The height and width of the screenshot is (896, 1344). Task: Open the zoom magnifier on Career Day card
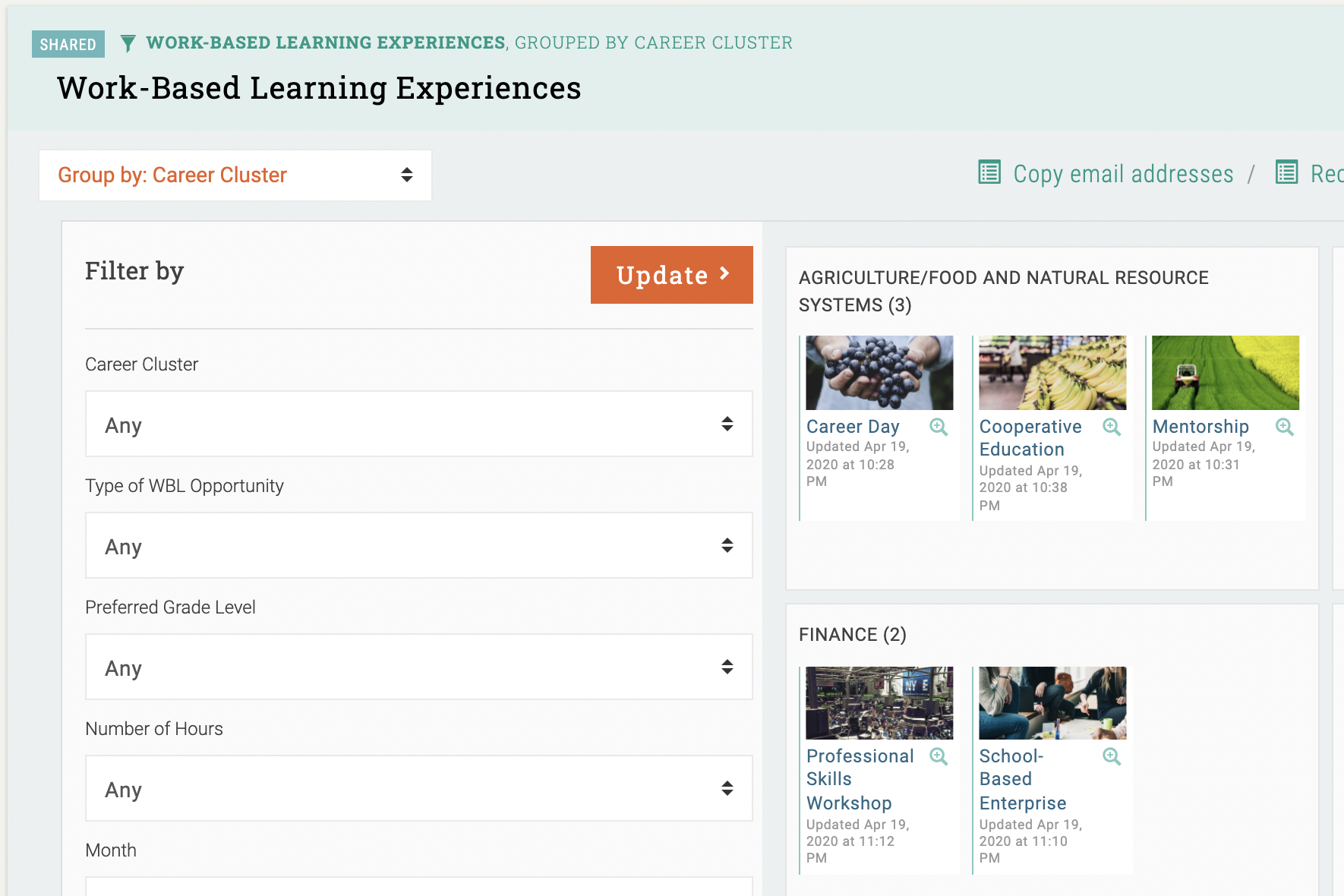point(939,427)
